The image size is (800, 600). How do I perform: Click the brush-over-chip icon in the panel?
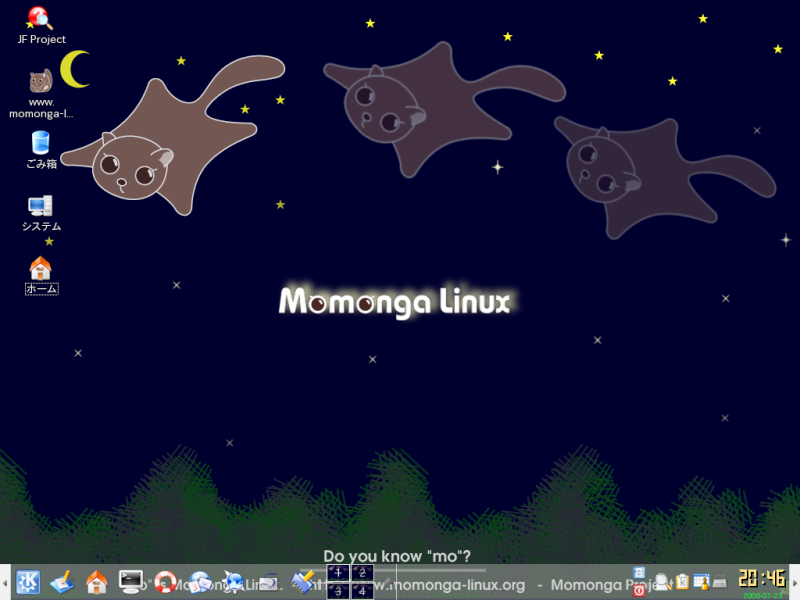[304, 582]
